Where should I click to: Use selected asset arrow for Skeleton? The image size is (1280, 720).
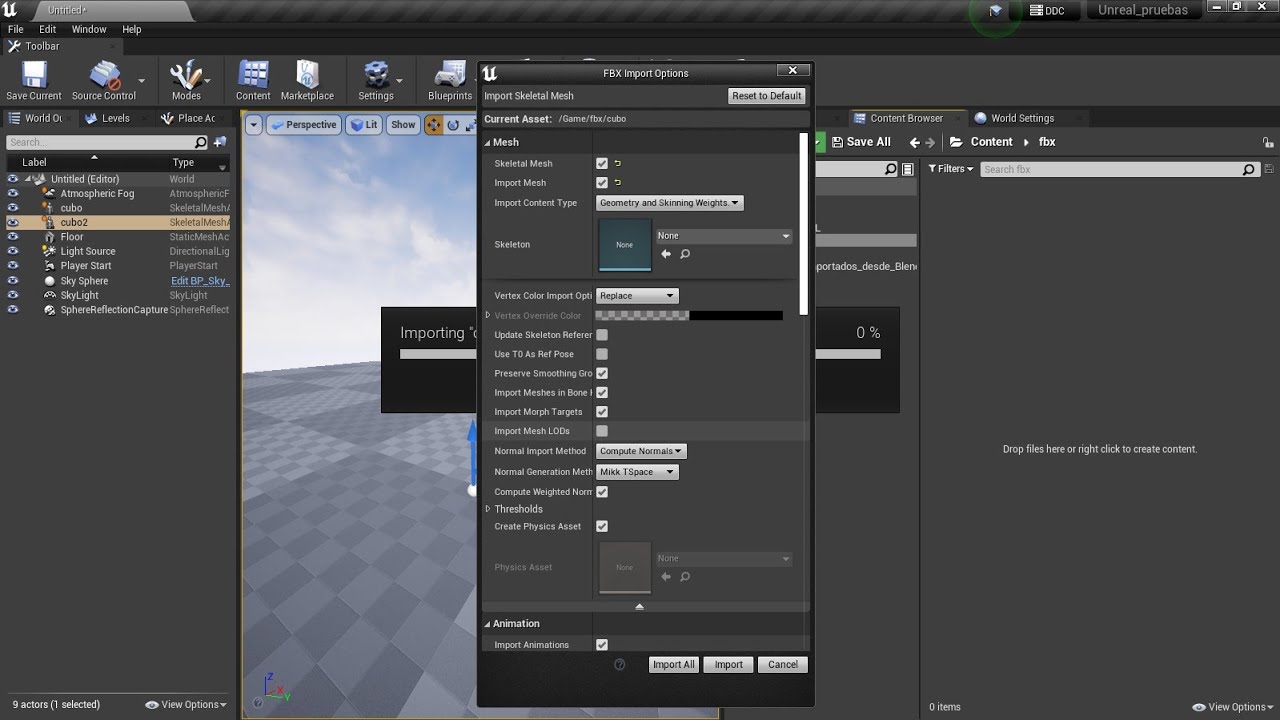click(x=666, y=254)
